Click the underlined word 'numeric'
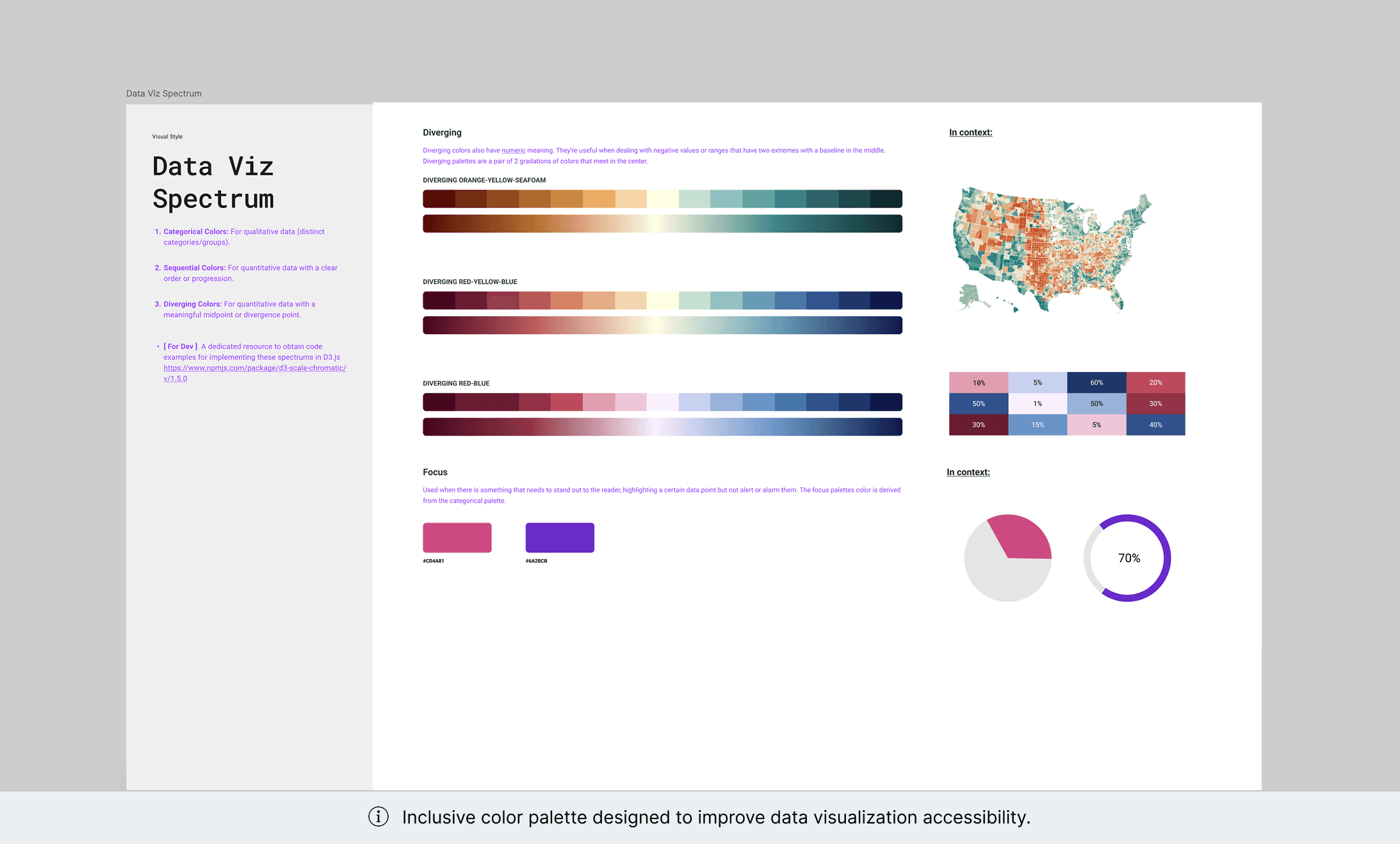The image size is (1400, 844). [513, 150]
